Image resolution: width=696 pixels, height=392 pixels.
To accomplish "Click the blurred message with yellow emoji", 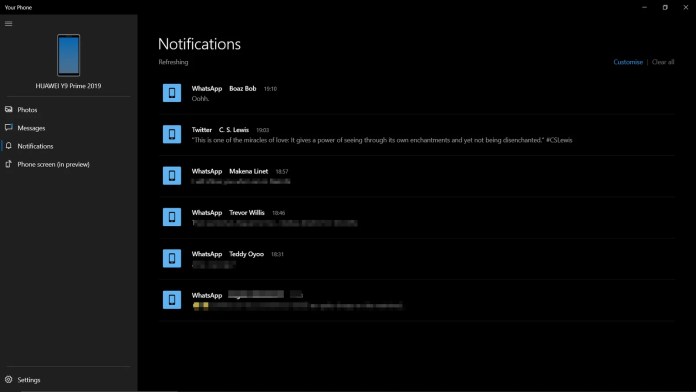I will pos(297,305).
